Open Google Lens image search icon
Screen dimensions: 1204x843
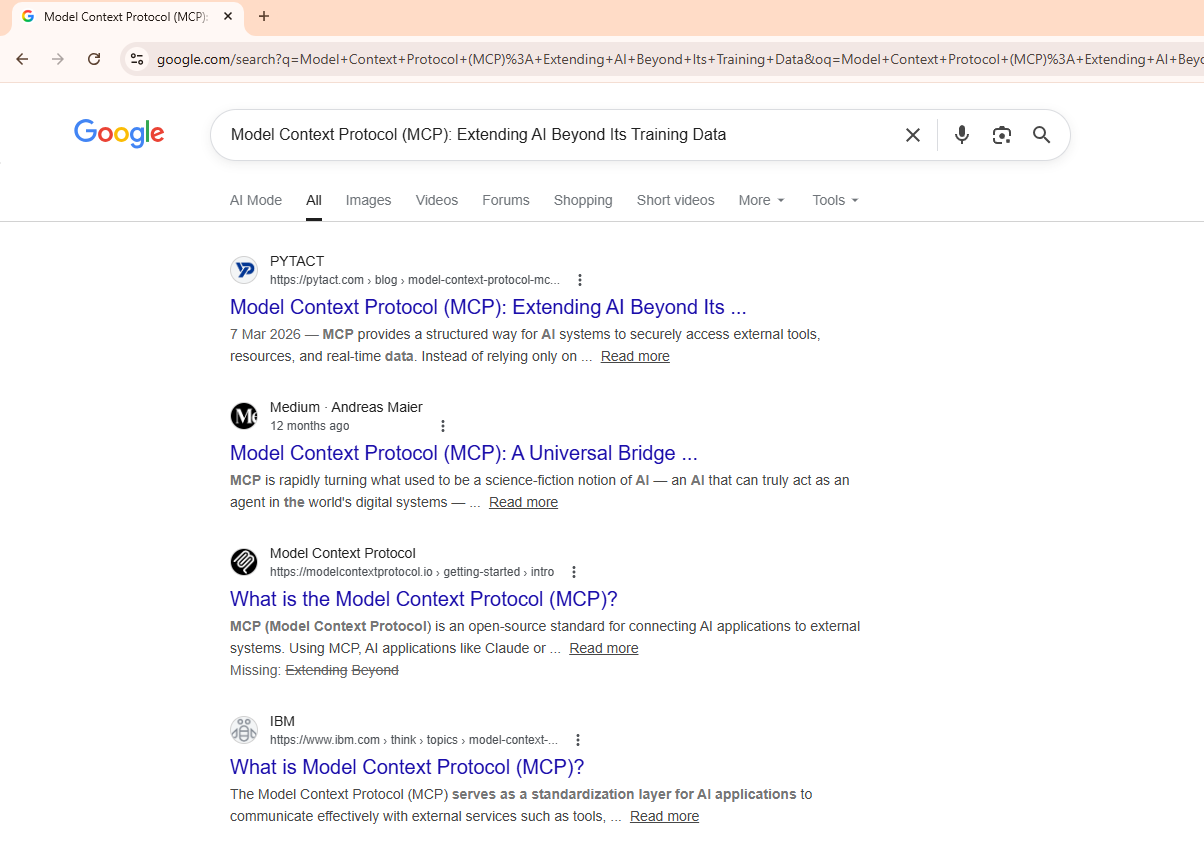click(x=1001, y=135)
